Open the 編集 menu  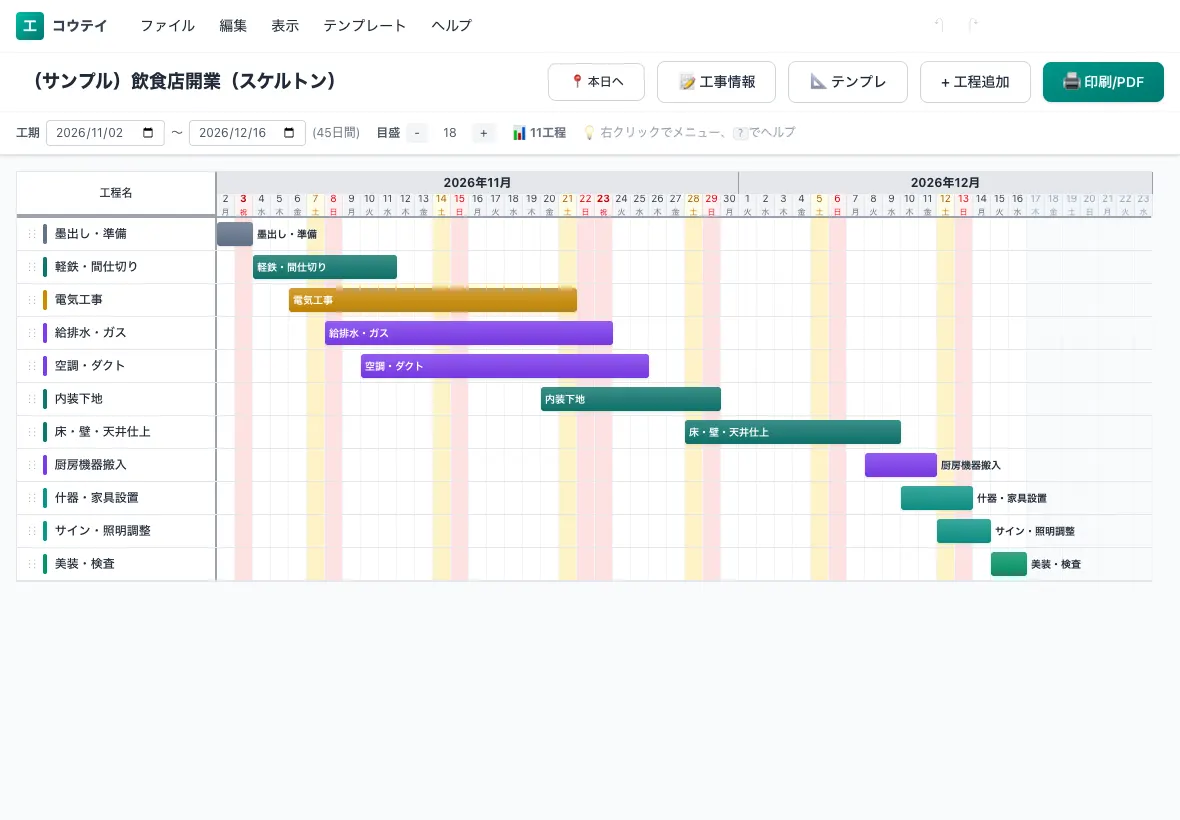(x=233, y=26)
